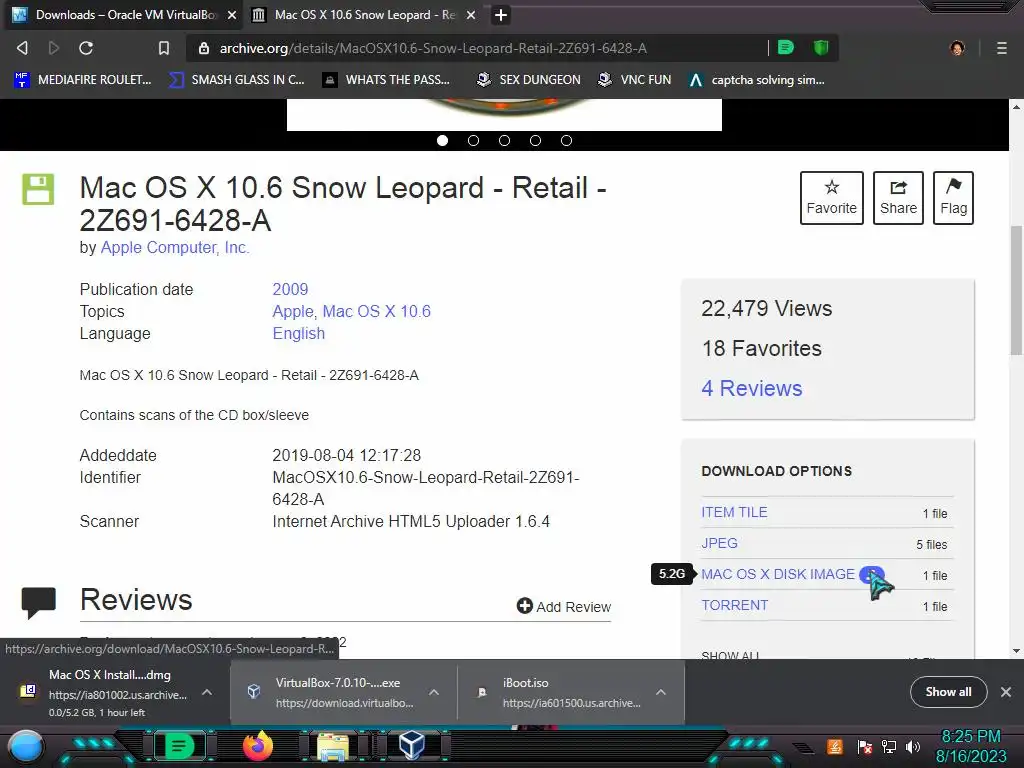Click Show all downloads button
The width and height of the screenshot is (1024, 768).
tap(948, 692)
